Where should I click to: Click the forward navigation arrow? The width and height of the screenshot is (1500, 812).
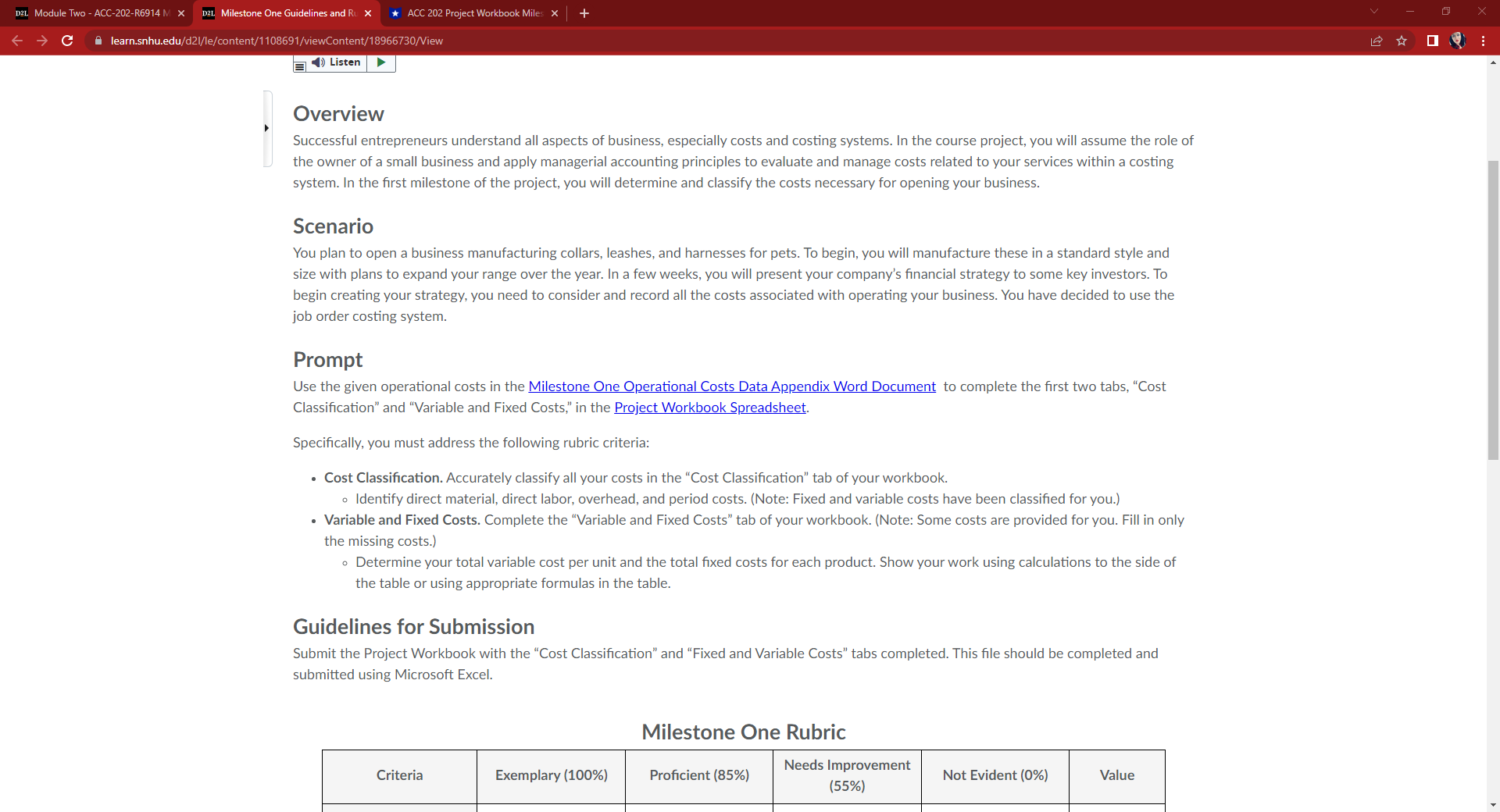tap(42, 41)
